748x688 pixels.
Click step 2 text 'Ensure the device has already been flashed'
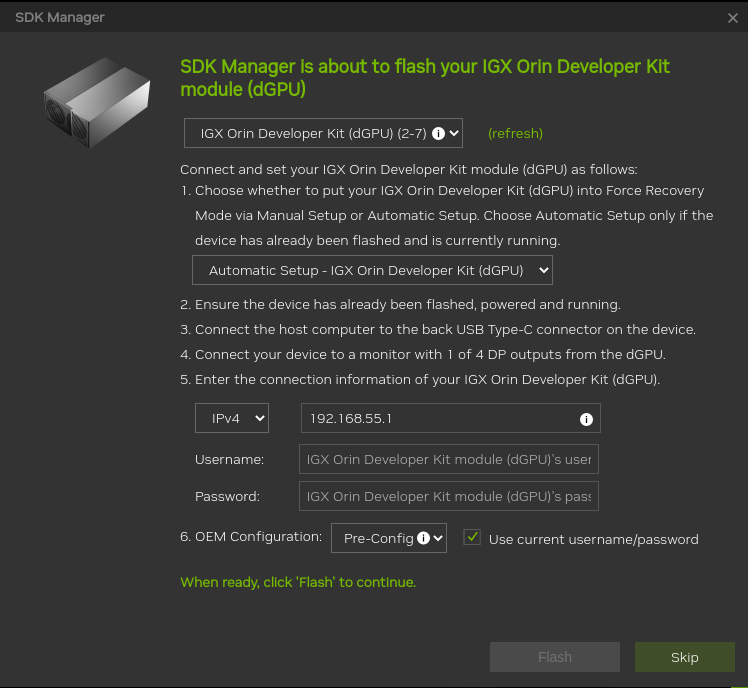pyautogui.click(x=400, y=304)
